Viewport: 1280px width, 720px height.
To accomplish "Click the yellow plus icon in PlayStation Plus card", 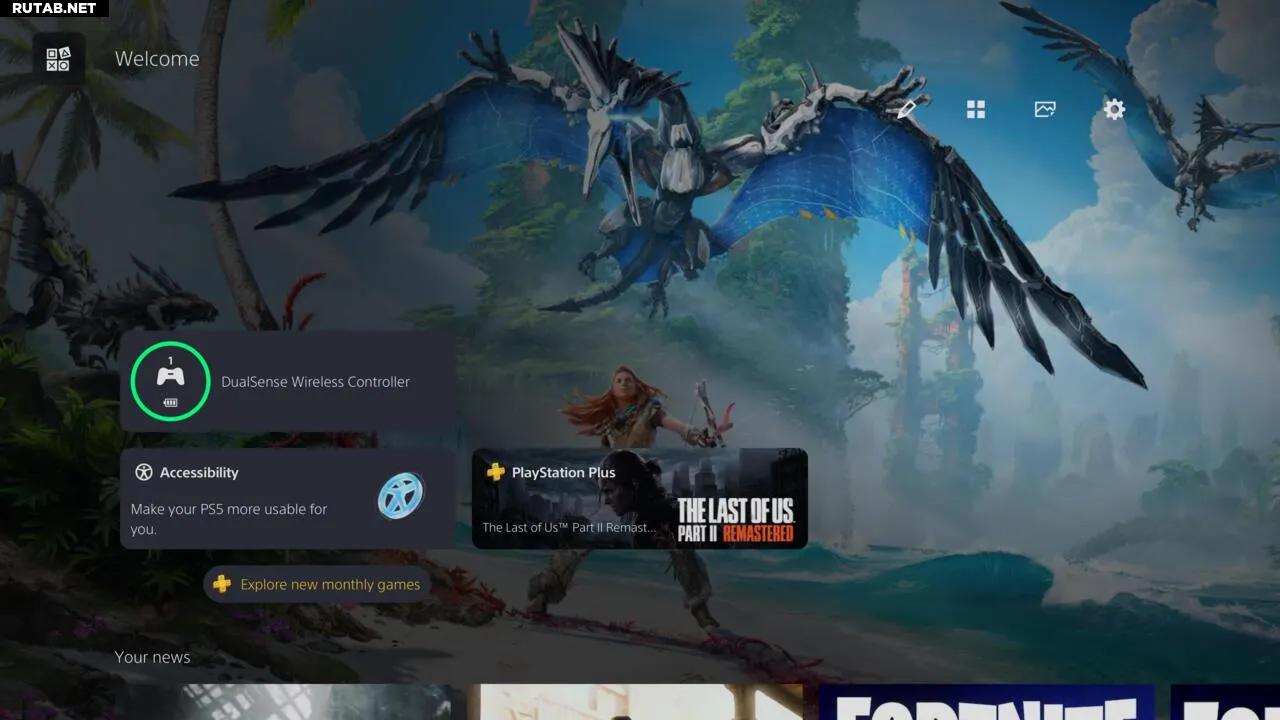I will tap(495, 472).
